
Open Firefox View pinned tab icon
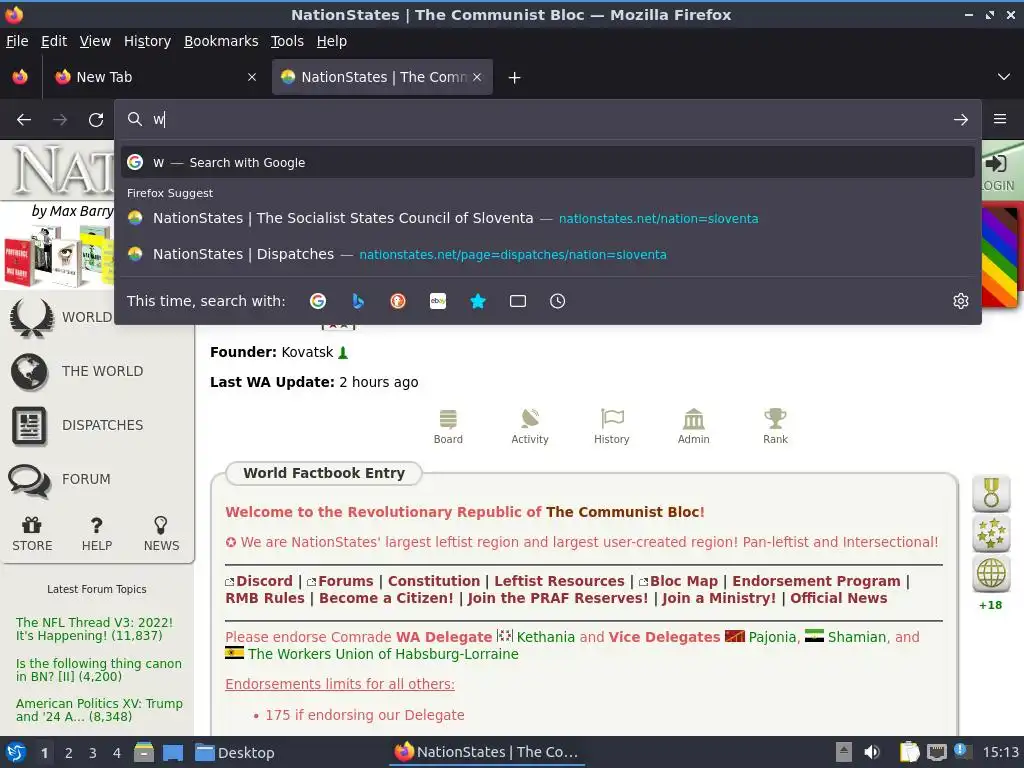point(20,77)
